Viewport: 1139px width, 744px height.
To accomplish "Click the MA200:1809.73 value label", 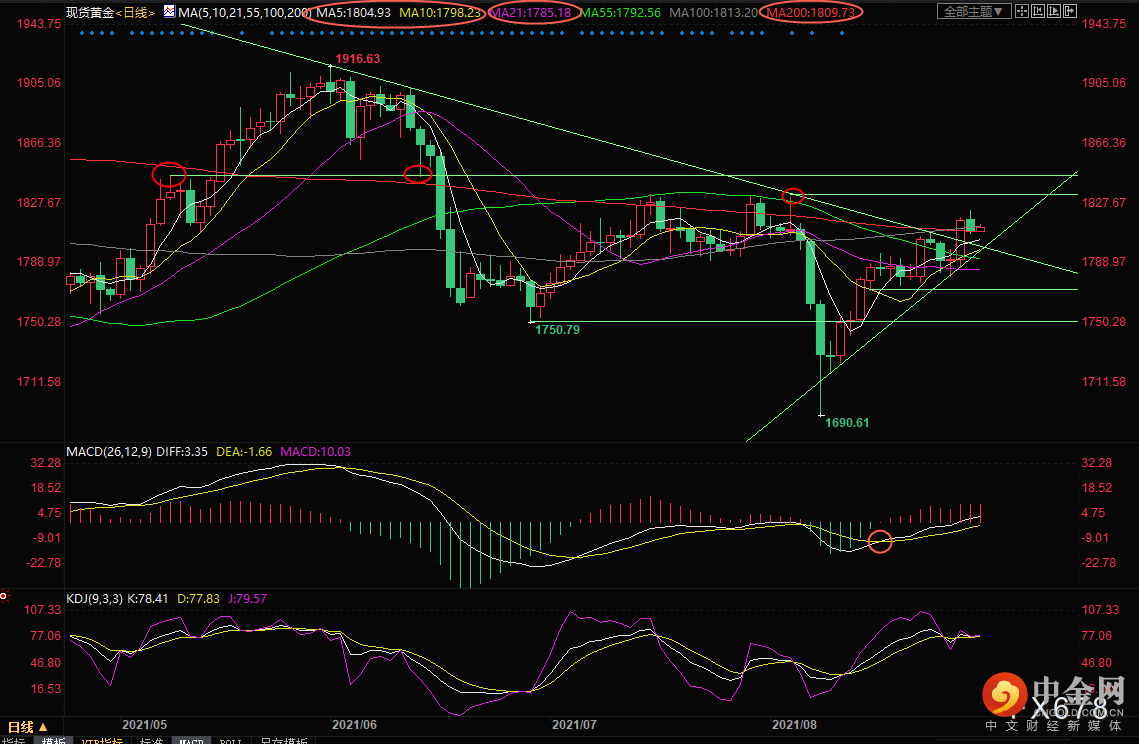I will 811,12.
